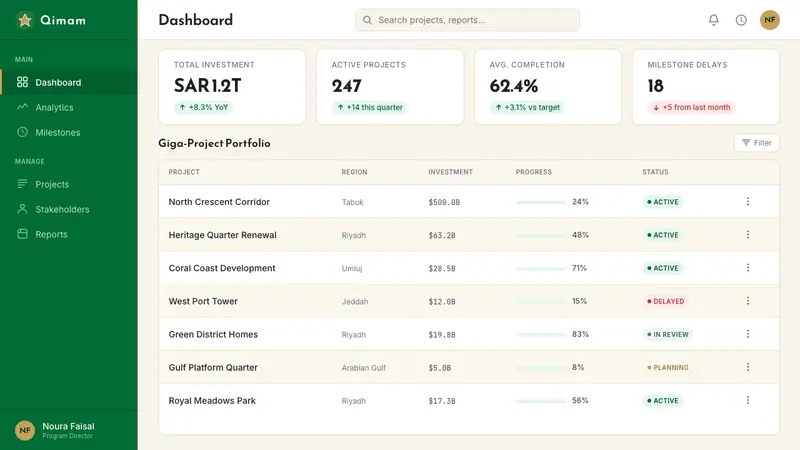Viewport: 800px width, 450px height.
Task: Sort by the PROGRESS column header
Action: pos(534,172)
